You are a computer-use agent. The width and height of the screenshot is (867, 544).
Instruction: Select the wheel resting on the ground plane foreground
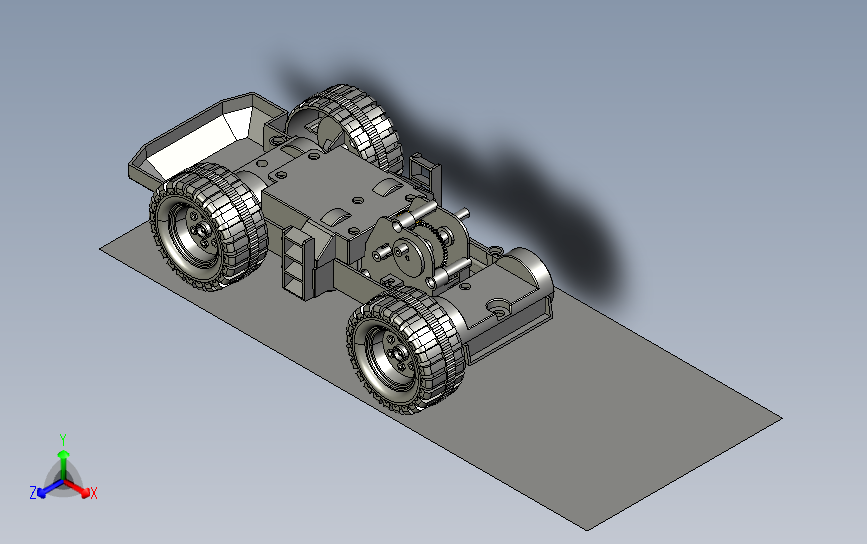point(406,350)
